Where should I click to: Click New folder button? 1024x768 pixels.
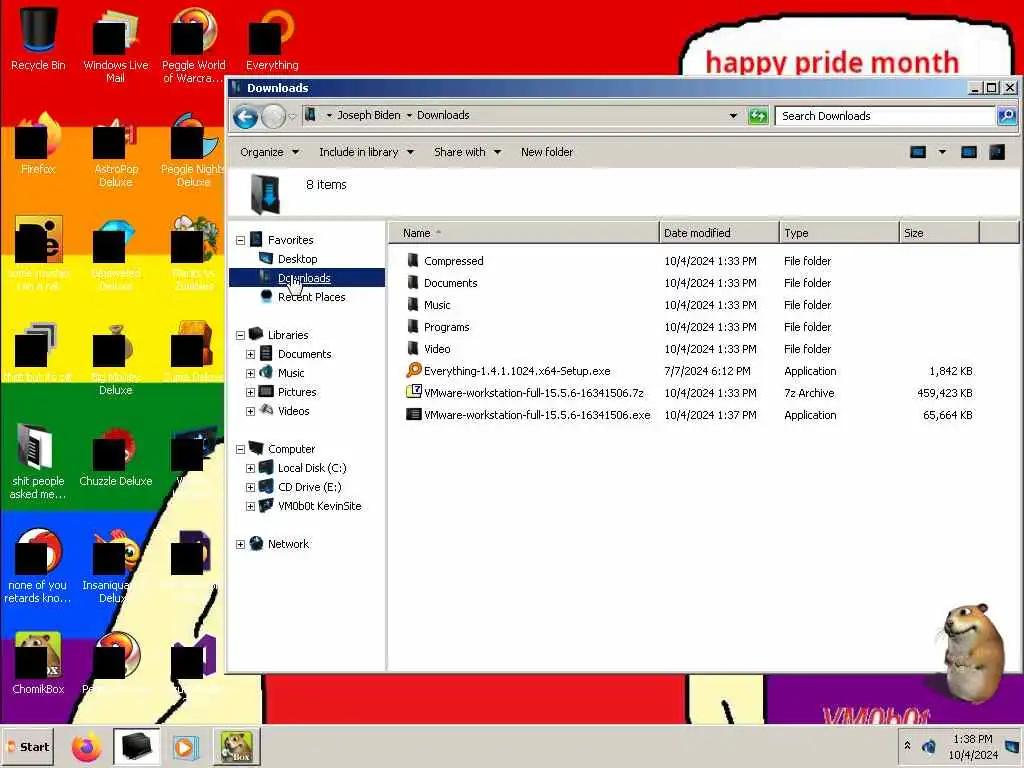click(x=547, y=152)
